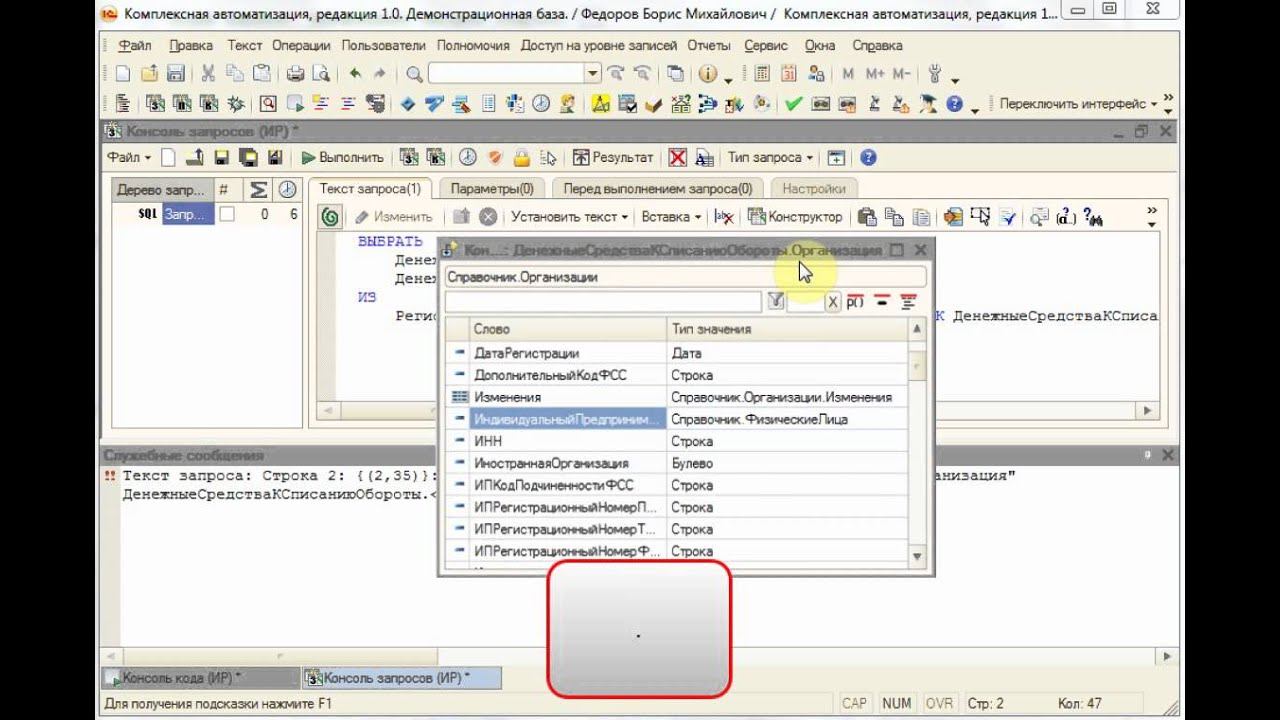Click the grey round cancel icon near Изменить

click(x=488, y=216)
